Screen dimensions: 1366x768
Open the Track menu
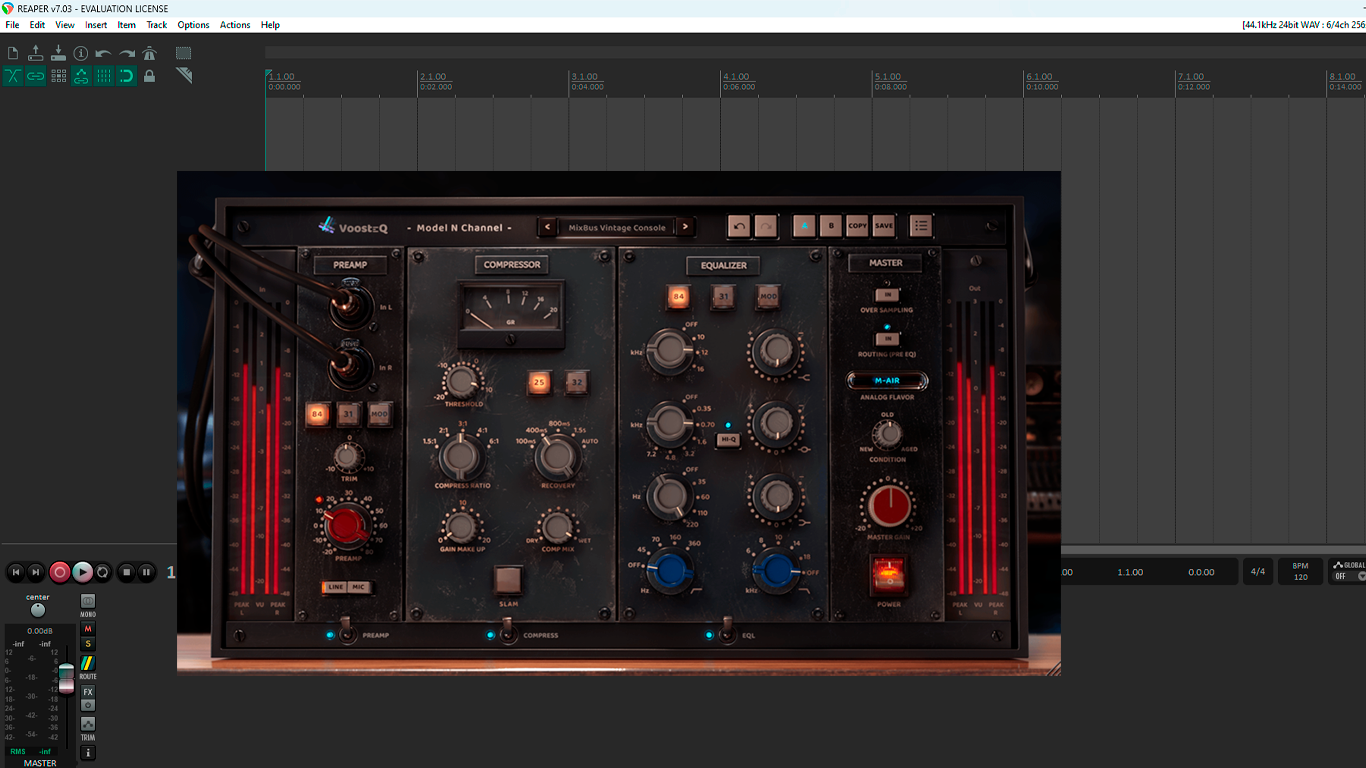157,25
